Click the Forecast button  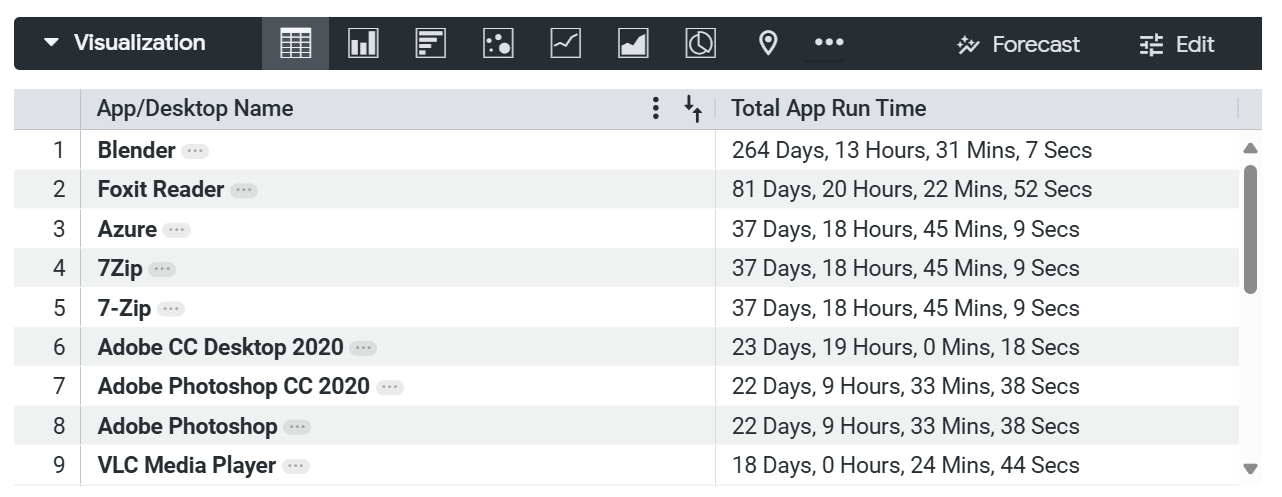[1018, 44]
